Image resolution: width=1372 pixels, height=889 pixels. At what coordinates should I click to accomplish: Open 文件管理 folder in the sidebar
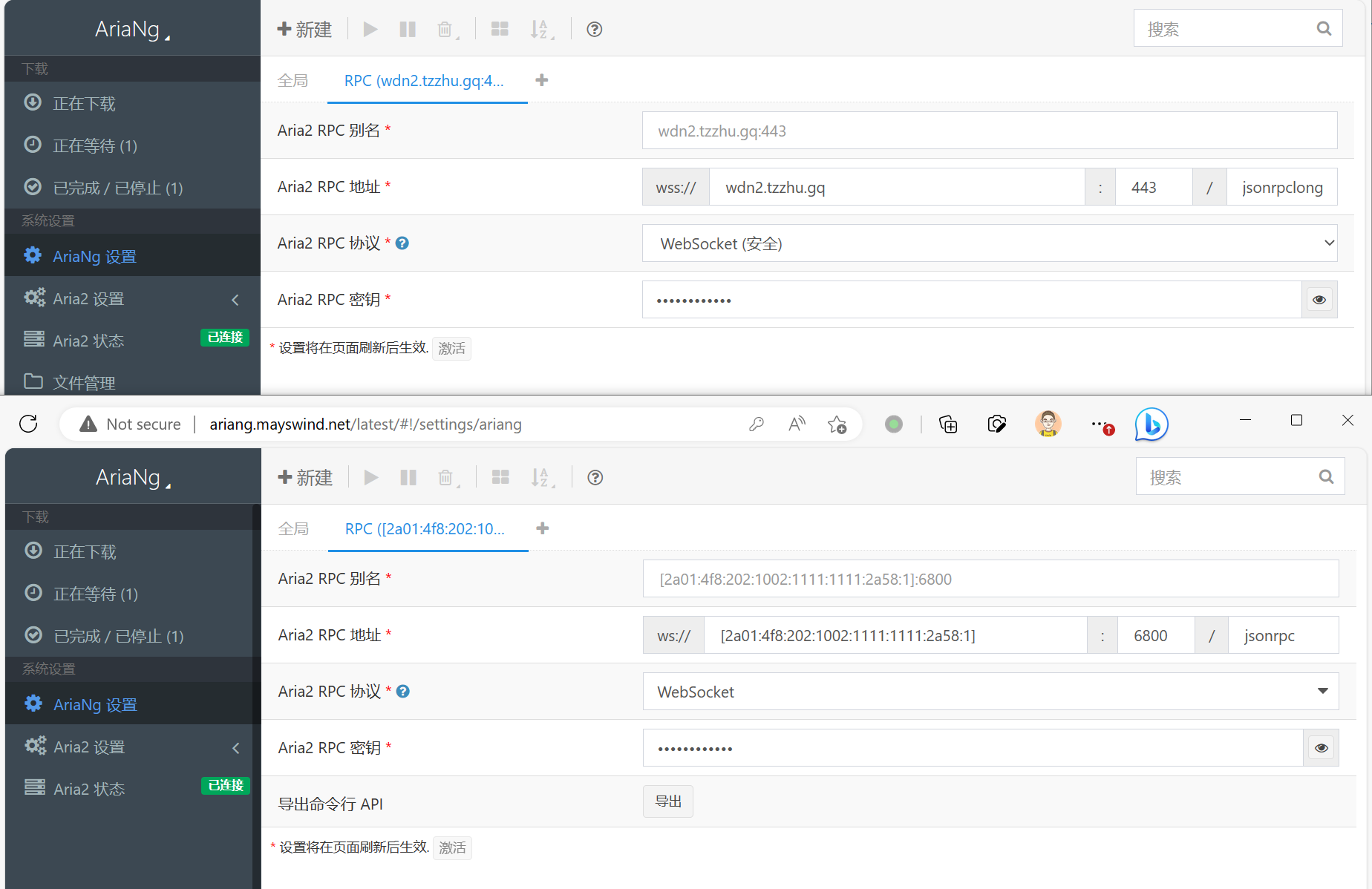coord(84,382)
